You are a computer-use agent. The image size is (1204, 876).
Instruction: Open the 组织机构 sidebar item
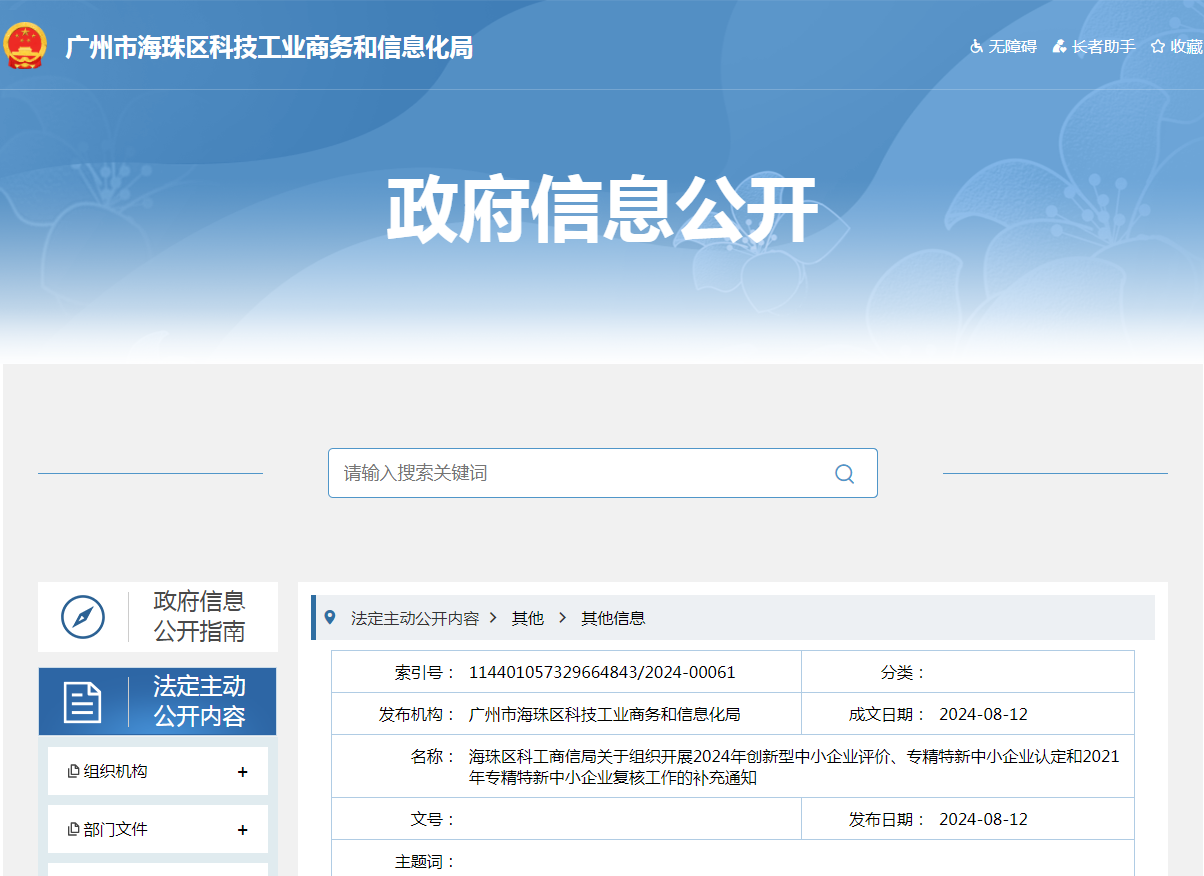[x=115, y=772]
